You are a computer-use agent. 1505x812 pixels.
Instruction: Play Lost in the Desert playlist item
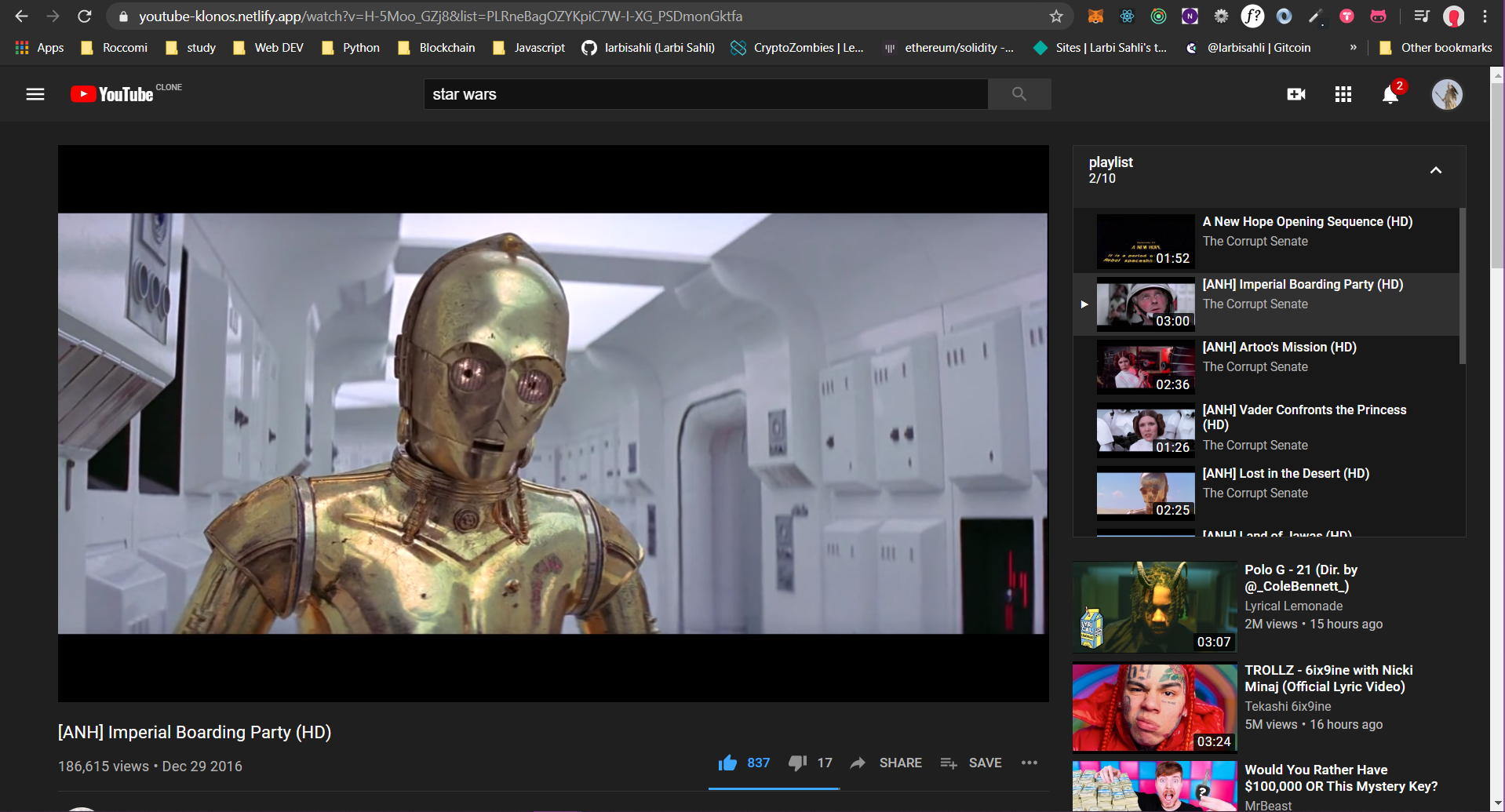pos(1266,493)
